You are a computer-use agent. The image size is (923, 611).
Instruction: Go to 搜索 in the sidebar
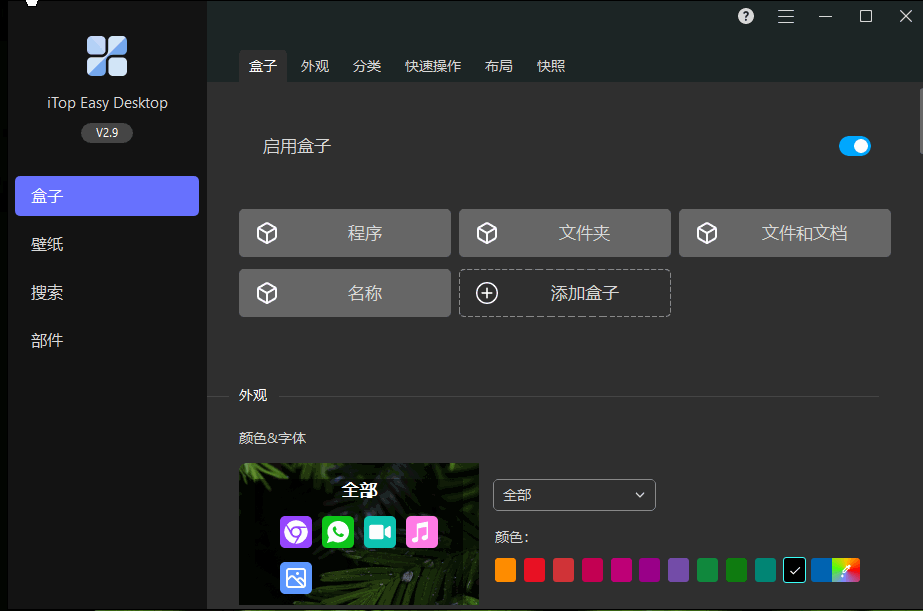click(47, 293)
